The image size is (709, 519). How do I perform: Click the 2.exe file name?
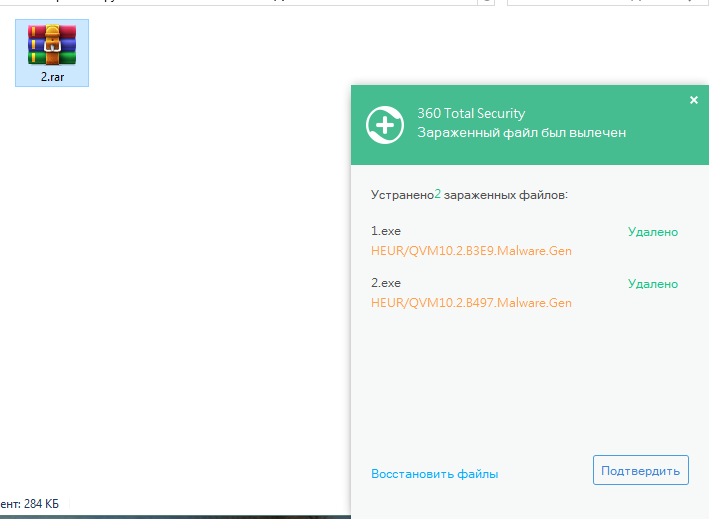point(386,283)
